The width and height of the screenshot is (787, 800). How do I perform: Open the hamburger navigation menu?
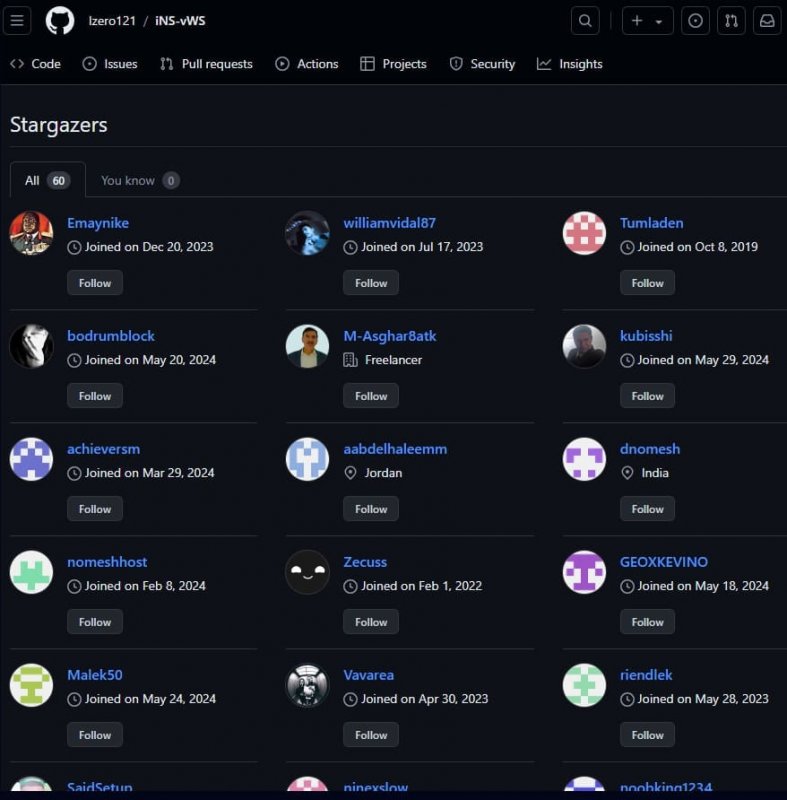(x=18, y=21)
